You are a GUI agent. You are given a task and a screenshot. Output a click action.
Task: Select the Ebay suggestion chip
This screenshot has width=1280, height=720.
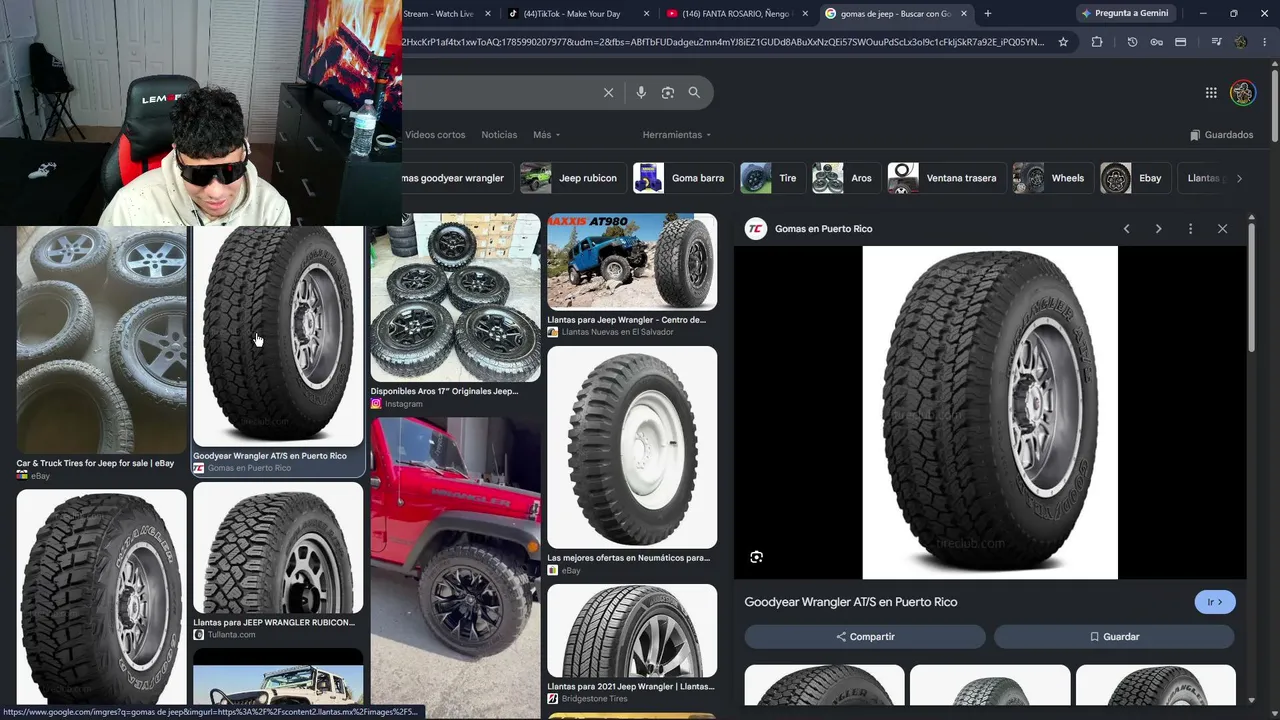1134,178
